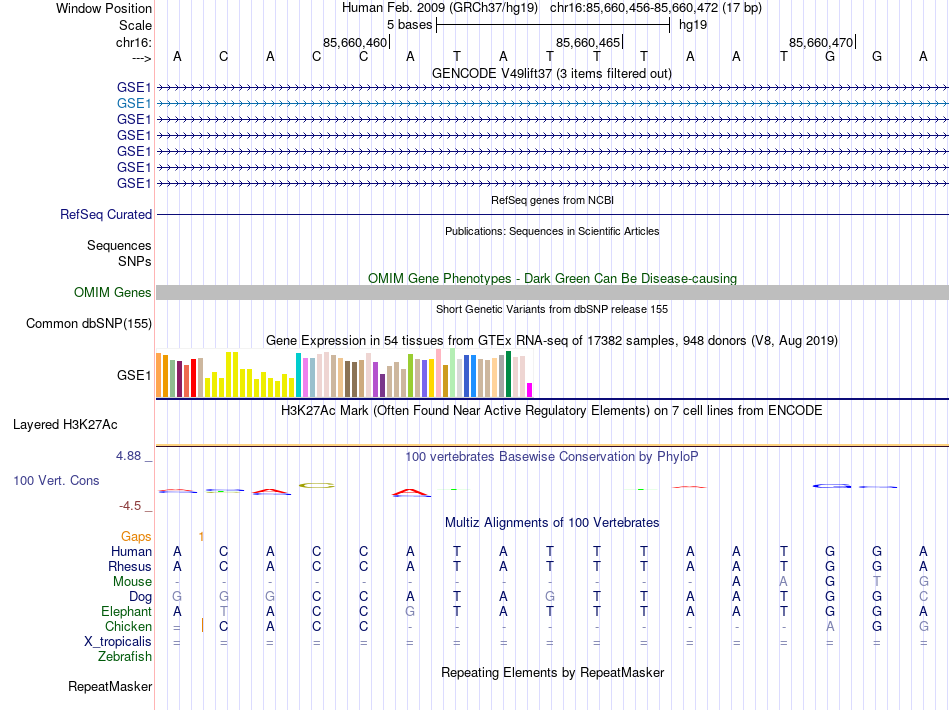Select the Mouse alignment row label
The image size is (950, 710).
pyautogui.click(x=132, y=582)
